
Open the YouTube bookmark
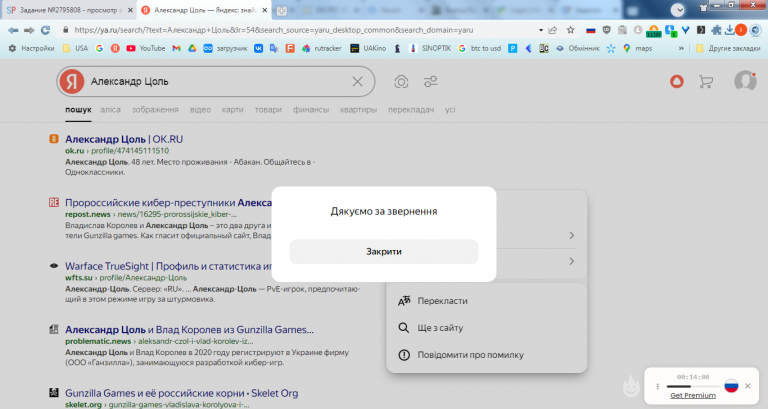145,48
